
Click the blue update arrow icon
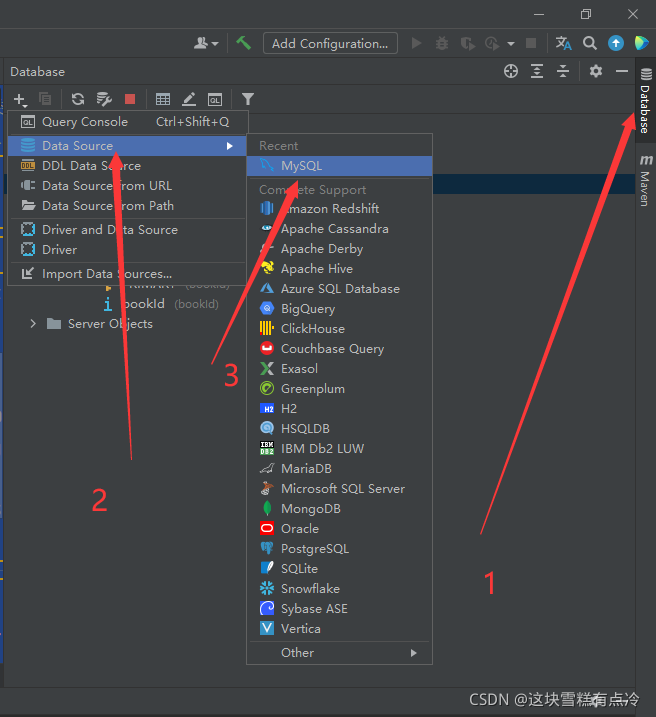(616, 43)
